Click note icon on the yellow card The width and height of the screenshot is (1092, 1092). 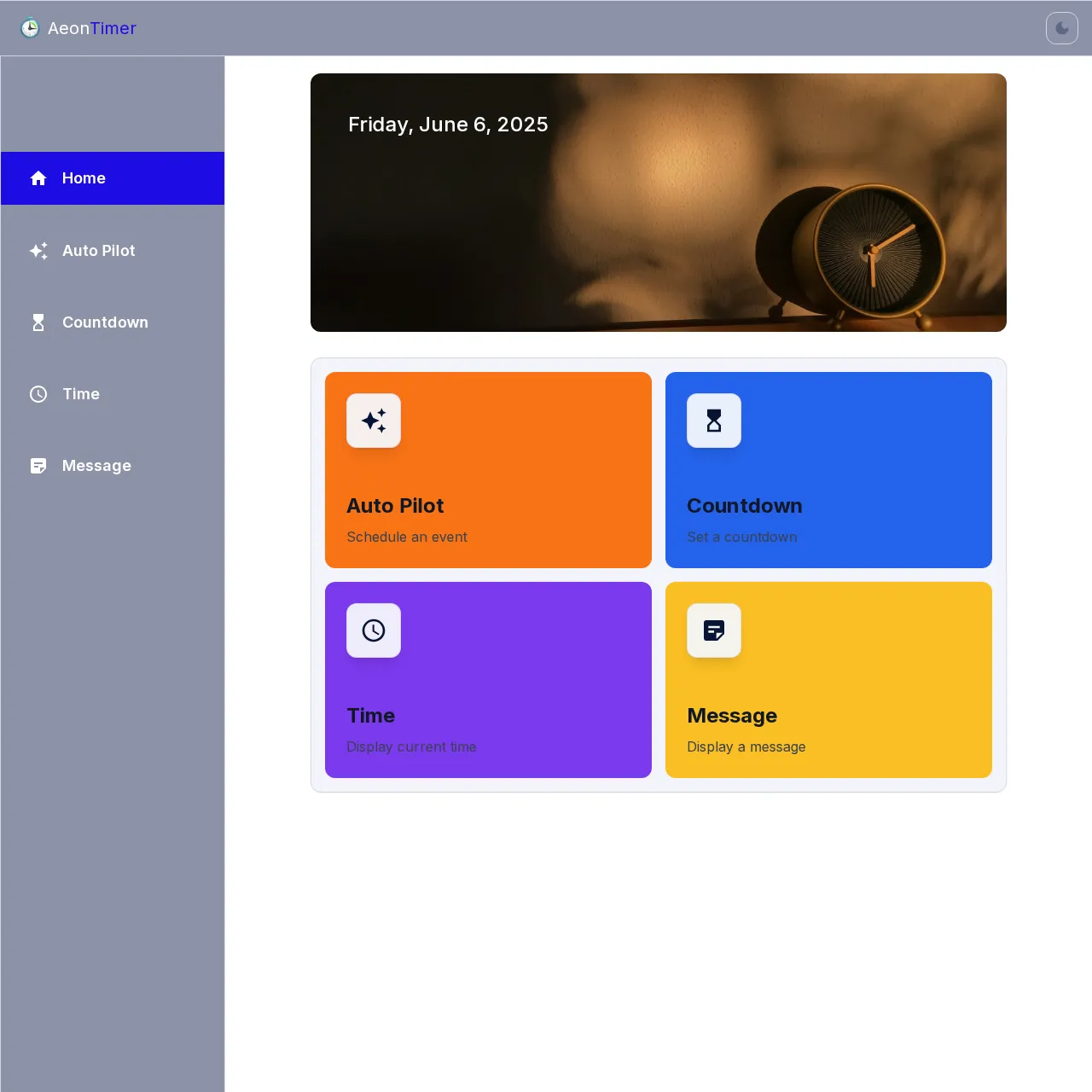[x=714, y=630]
